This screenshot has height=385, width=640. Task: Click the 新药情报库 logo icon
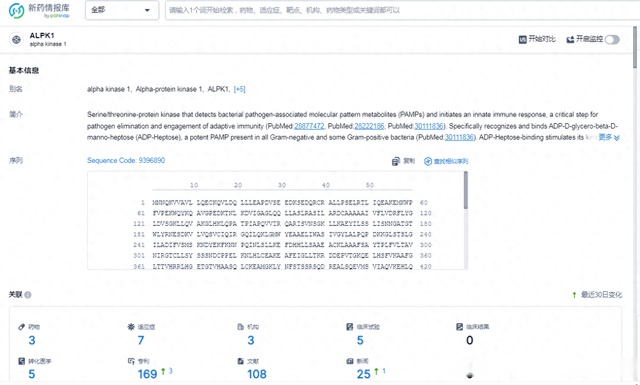(x=16, y=11)
